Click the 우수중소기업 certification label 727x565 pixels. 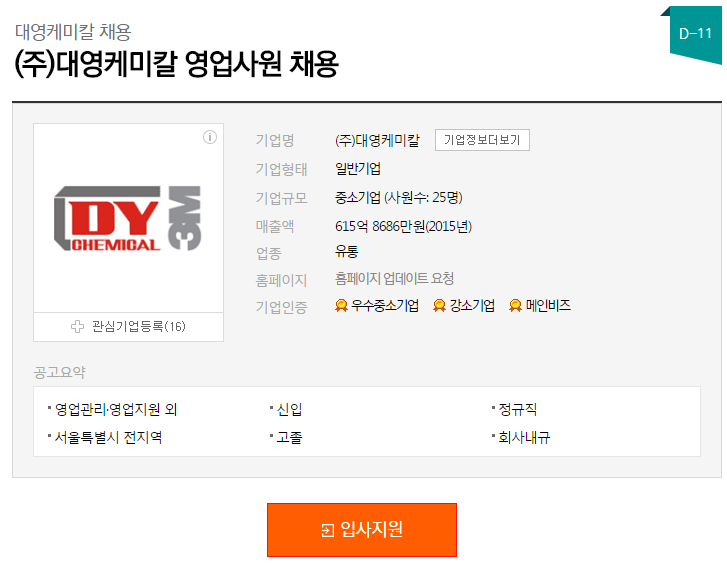(x=385, y=305)
